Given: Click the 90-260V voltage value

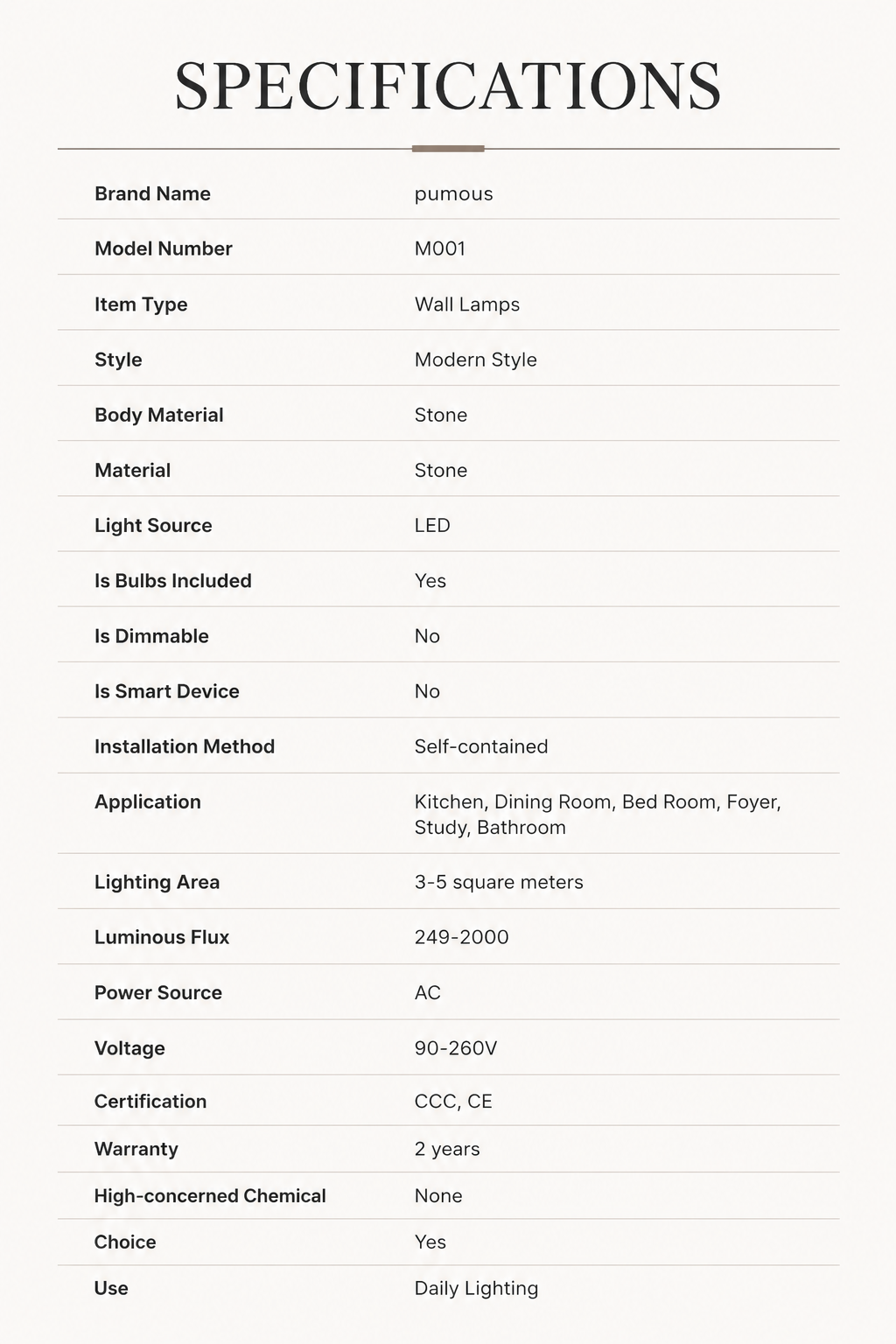Looking at the screenshot, I should 456,1047.
